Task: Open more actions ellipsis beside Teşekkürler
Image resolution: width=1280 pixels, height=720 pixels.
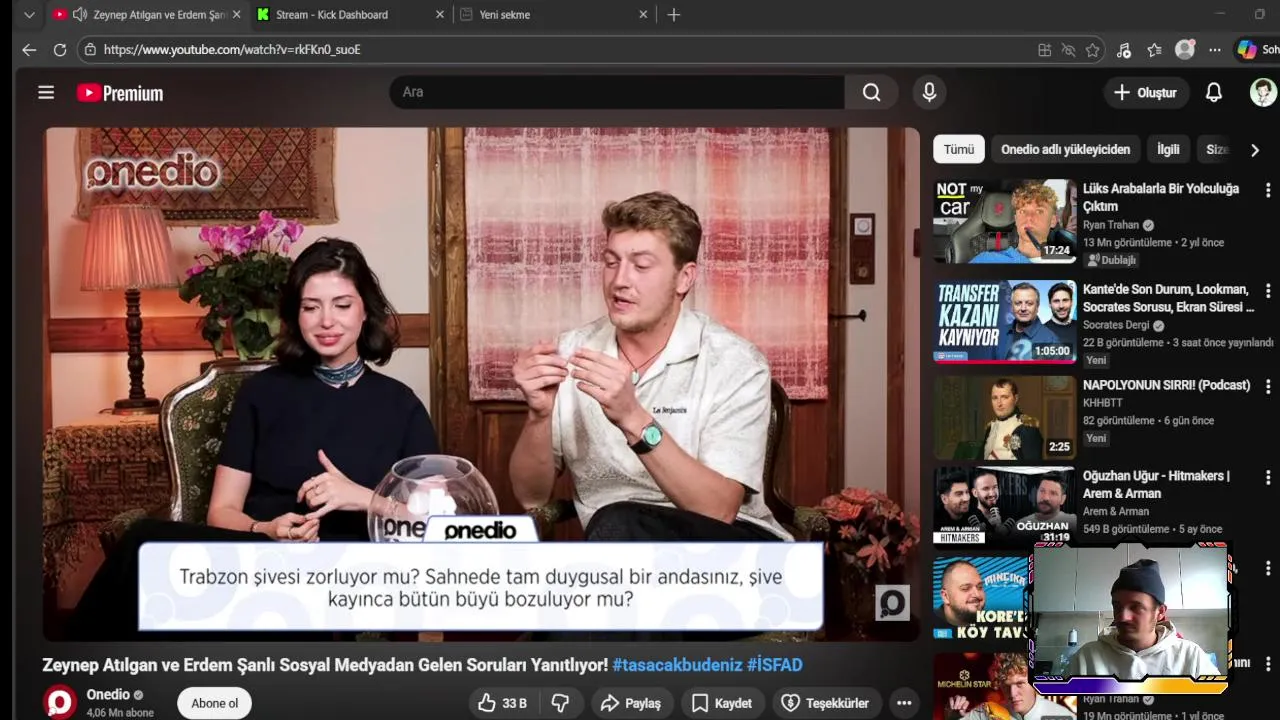Action: point(904,703)
